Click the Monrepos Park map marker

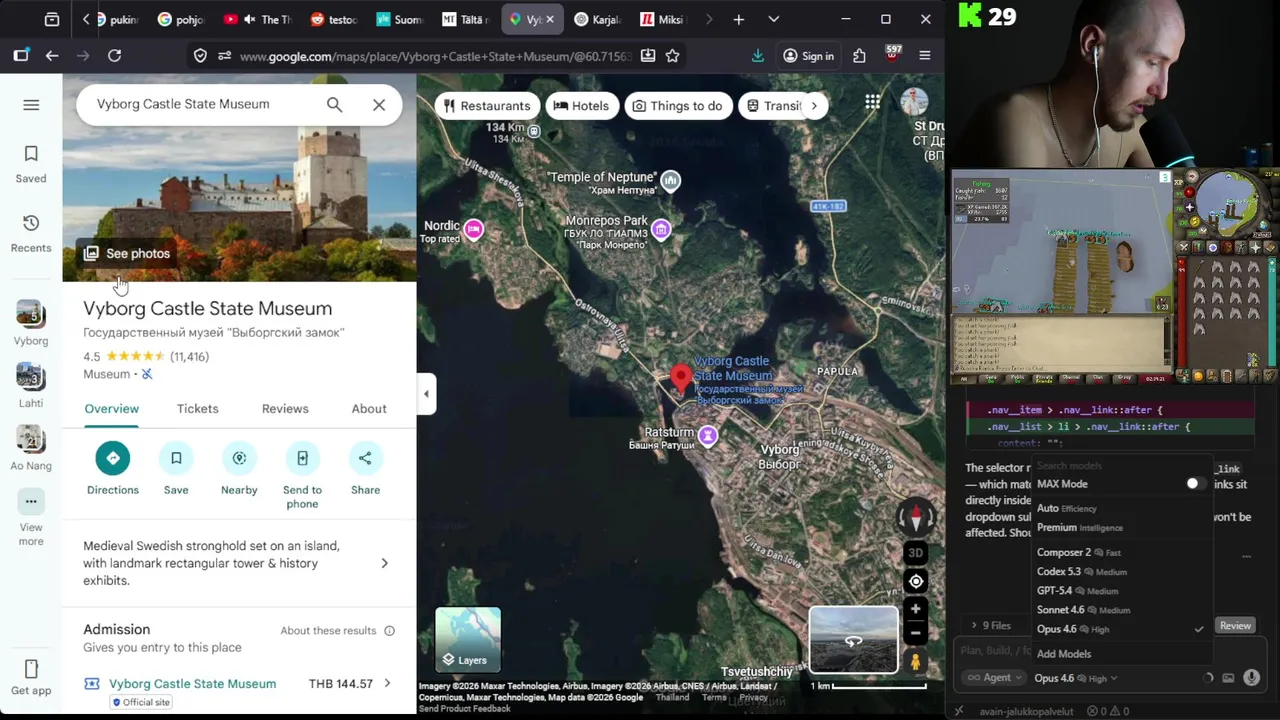coord(660,230)
